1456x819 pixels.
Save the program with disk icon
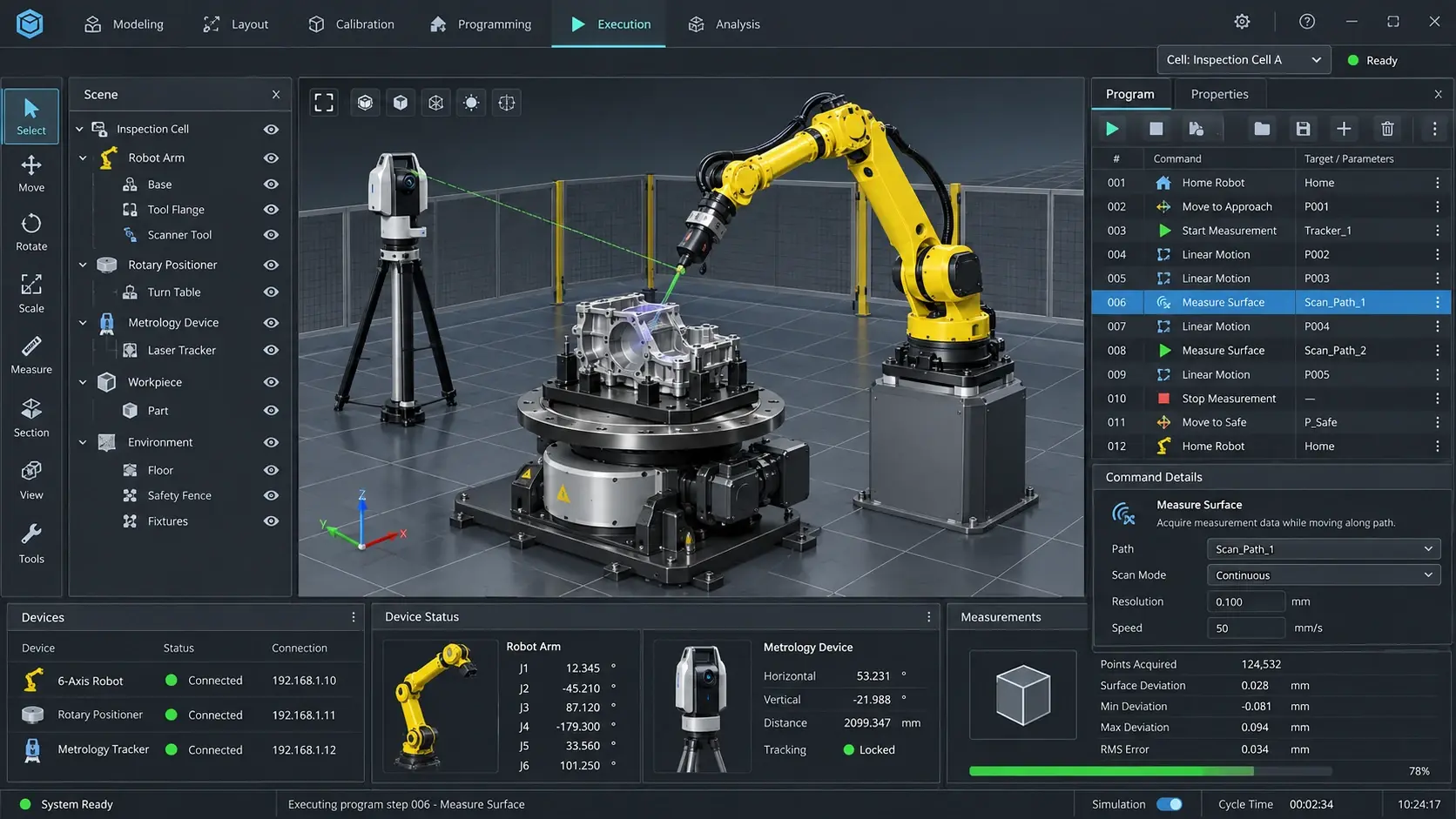tap(1303, 129)
